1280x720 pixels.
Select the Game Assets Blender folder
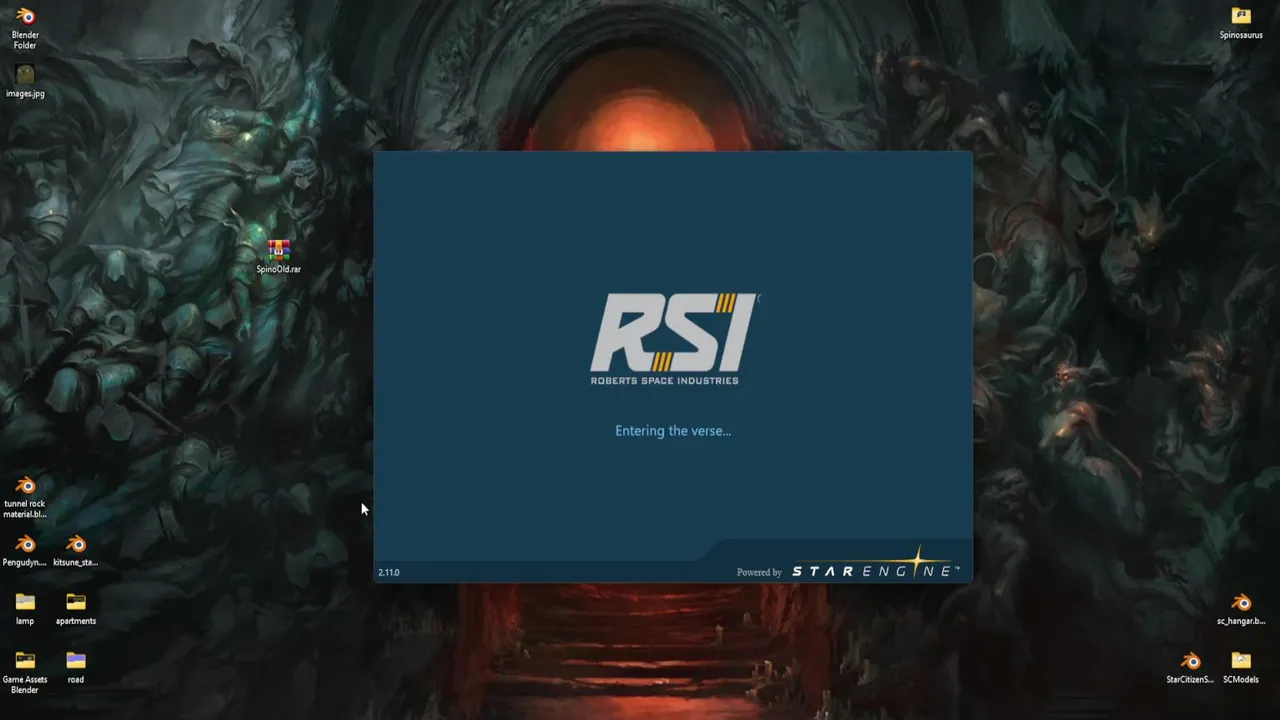(25, 672)
